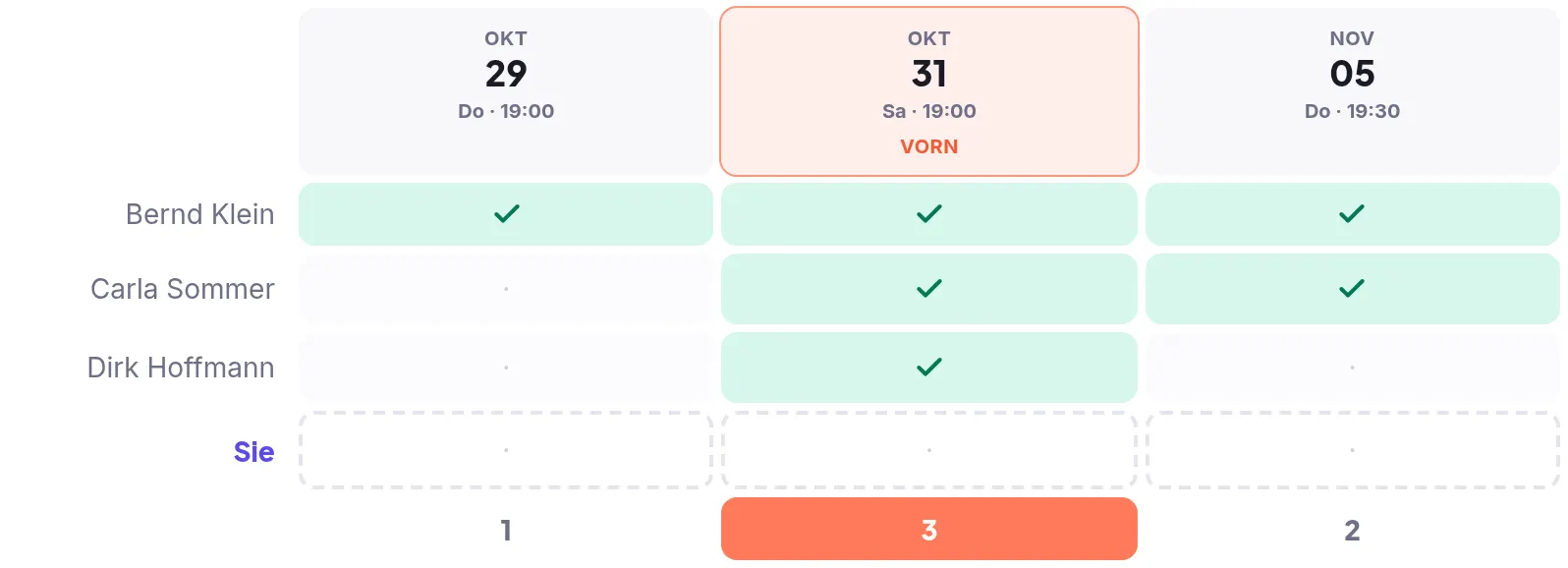Select the Okt 29 Thursday date header
This screenshot has height=568, width=1568.
pos(506,91)
